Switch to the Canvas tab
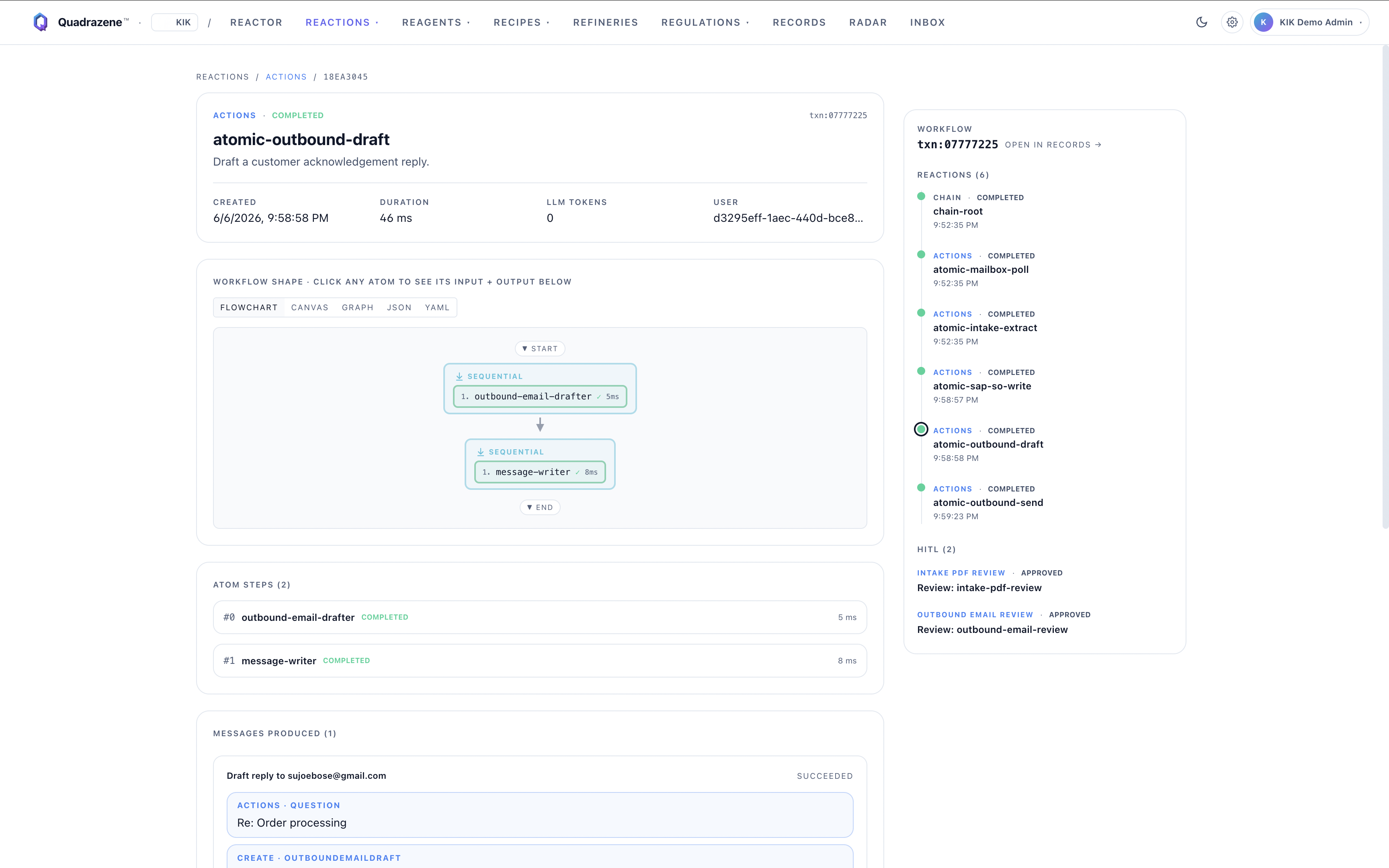1389x868 pixels. pos(310,308)
